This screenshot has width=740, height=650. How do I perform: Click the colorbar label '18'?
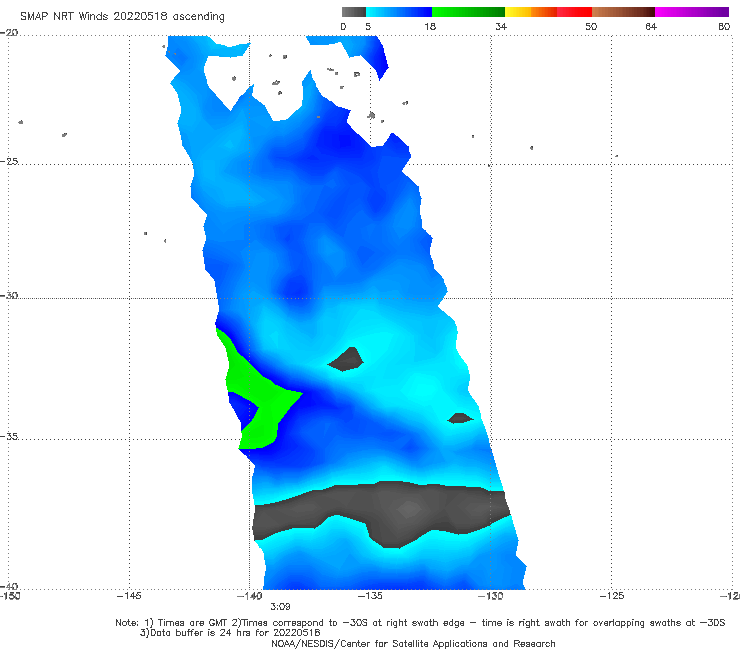(430, 26)
